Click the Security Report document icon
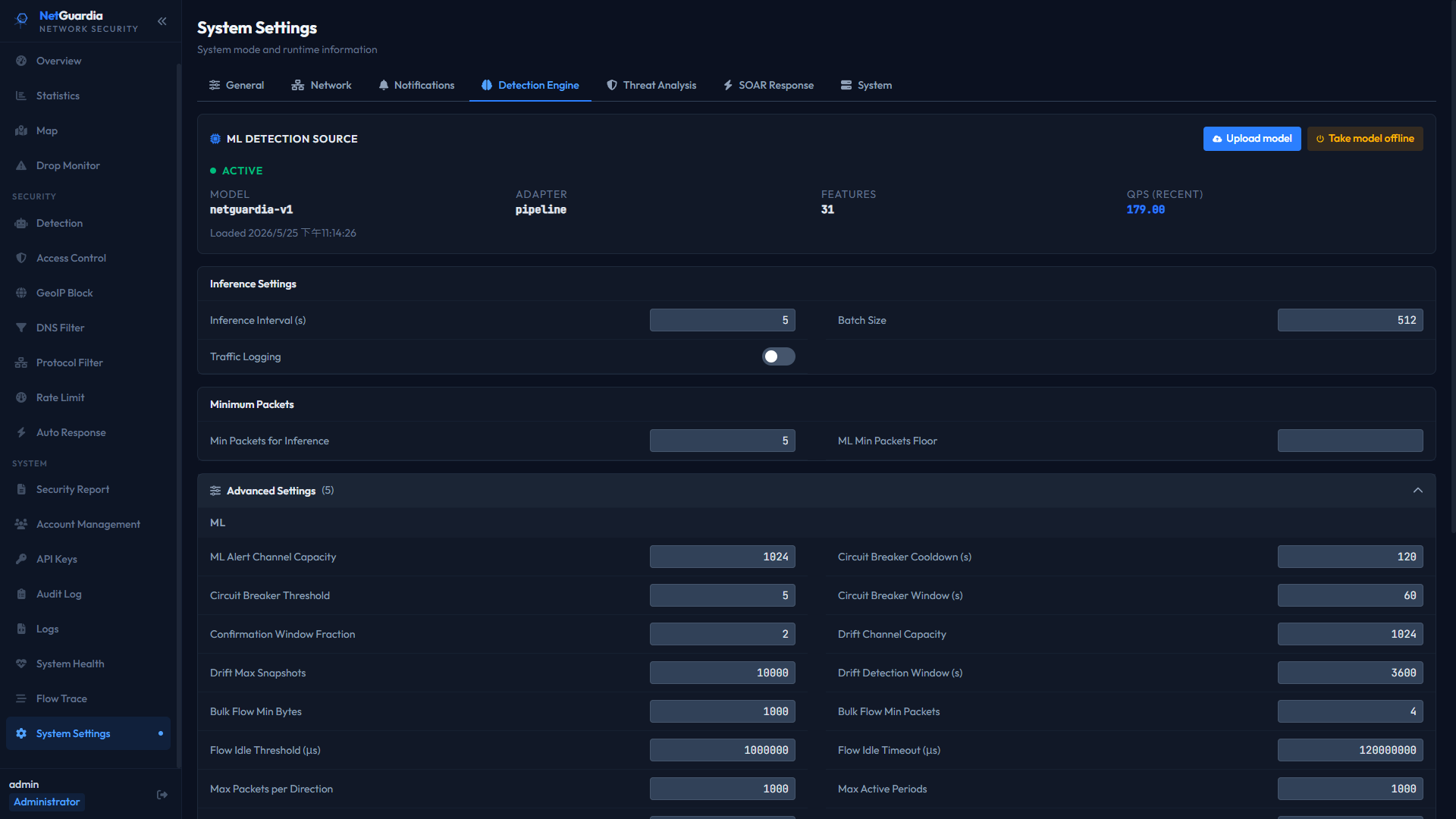Viewport: 1456px width, 819px height. pyautogui.click(x=21, y=489)
